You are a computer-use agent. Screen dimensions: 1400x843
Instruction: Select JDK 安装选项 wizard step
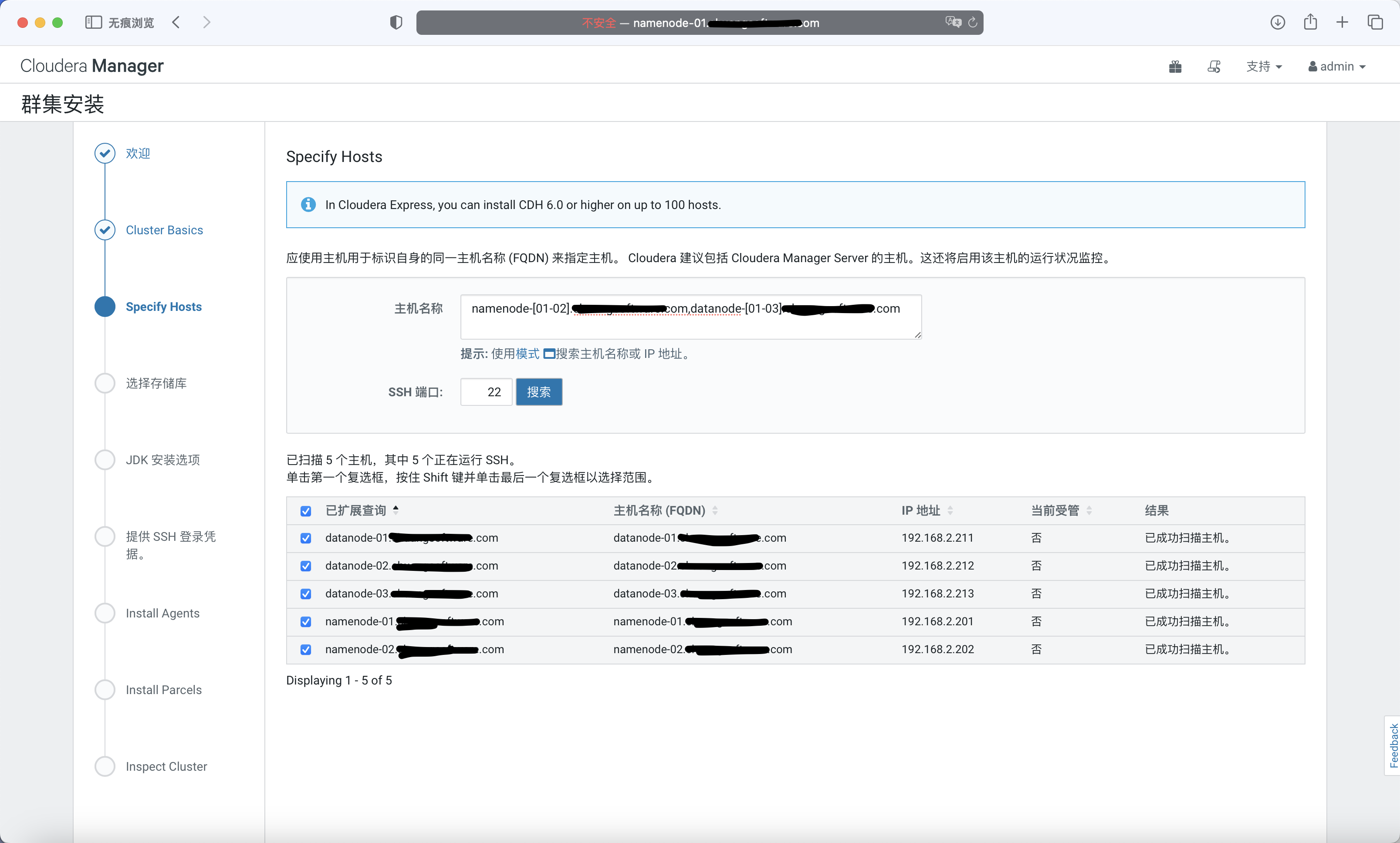point(162,460)
